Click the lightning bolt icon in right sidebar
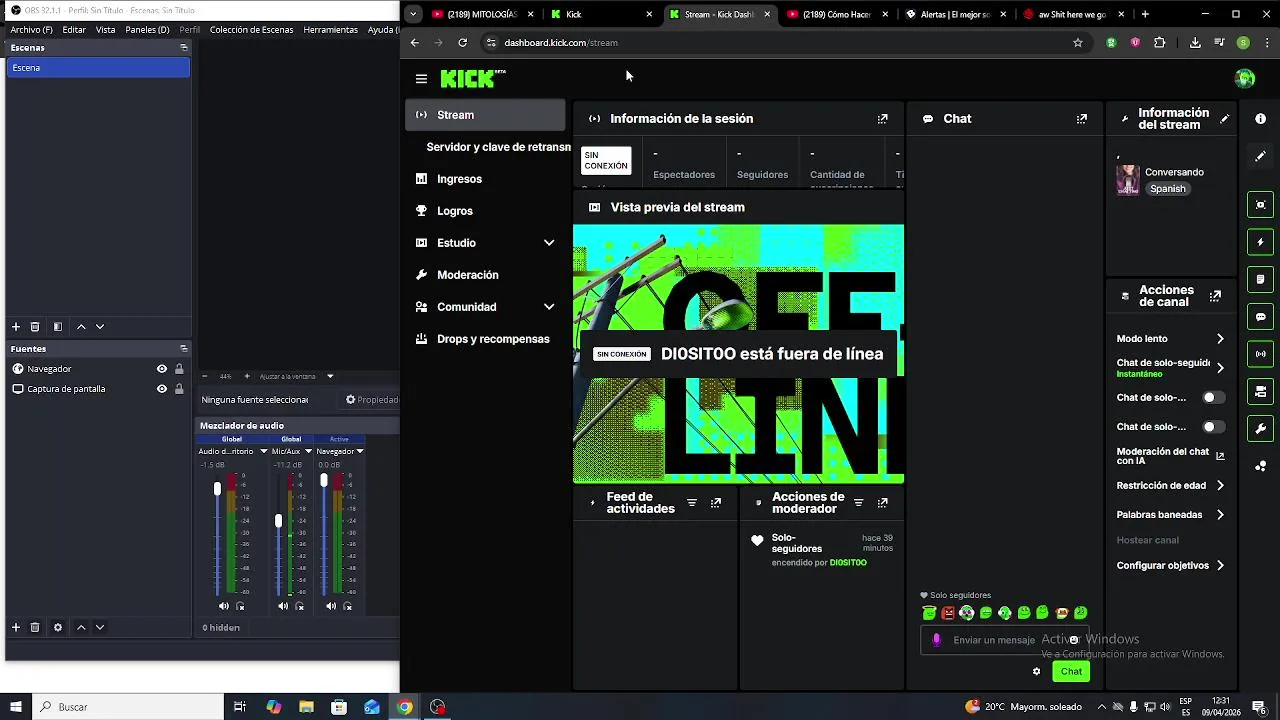 click(x=1260, y=242)
